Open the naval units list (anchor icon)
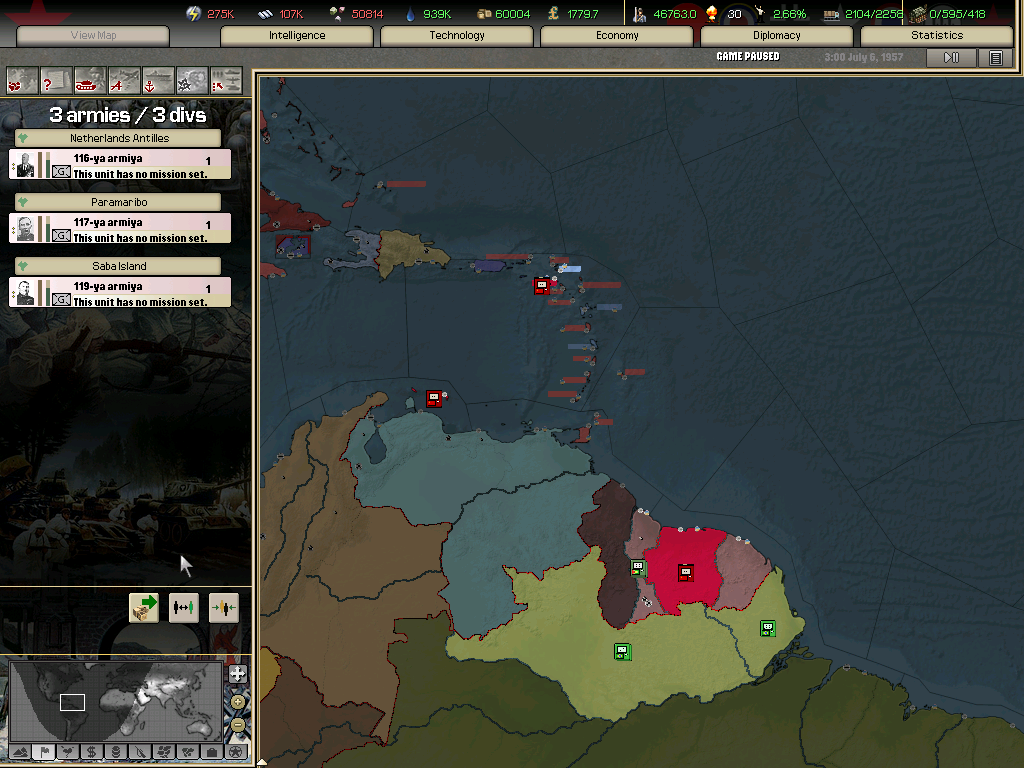This screenshot has width=1024, height=768. tap(158, 80)
